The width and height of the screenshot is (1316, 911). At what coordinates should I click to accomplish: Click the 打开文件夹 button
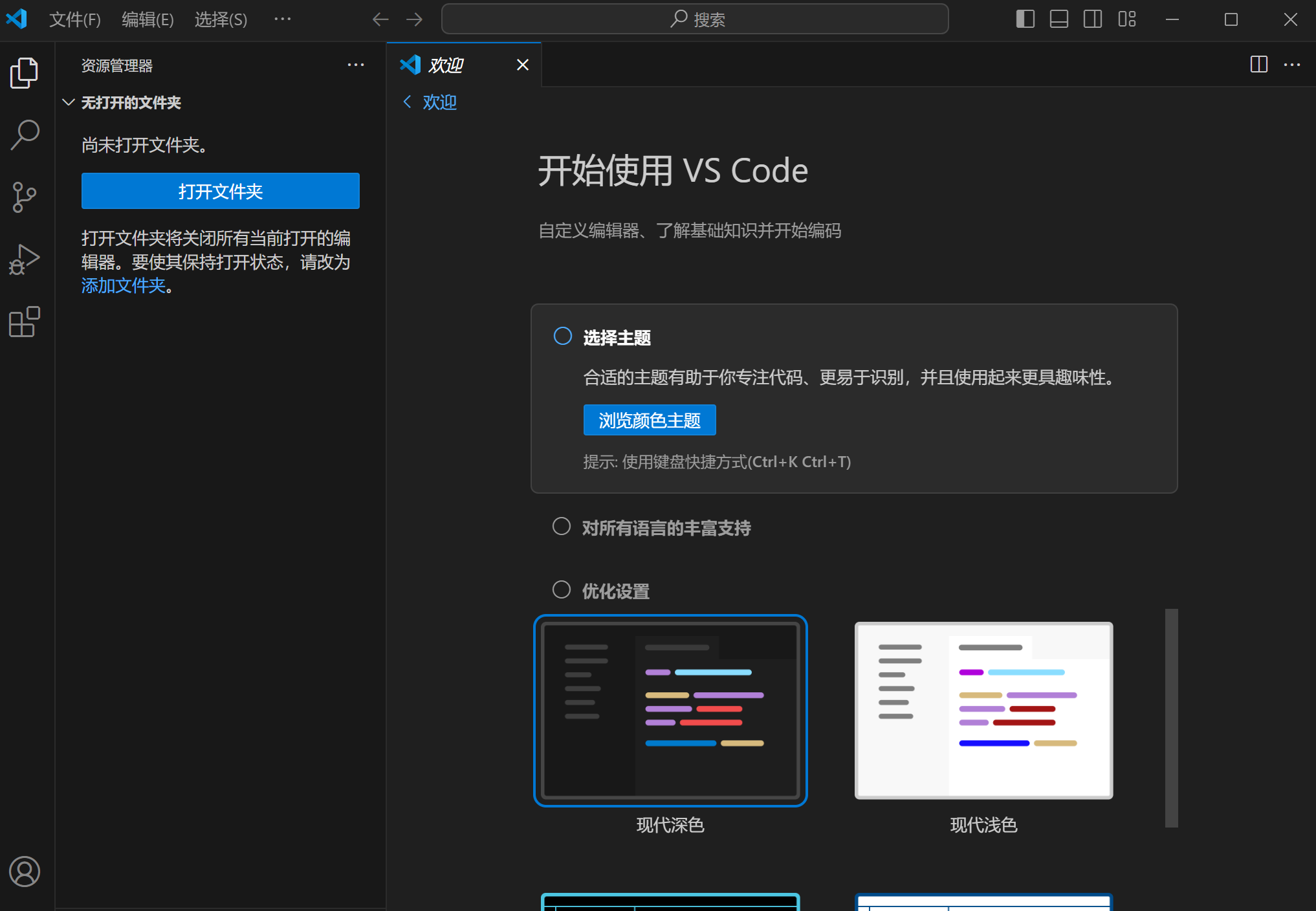tap(220, 191)
